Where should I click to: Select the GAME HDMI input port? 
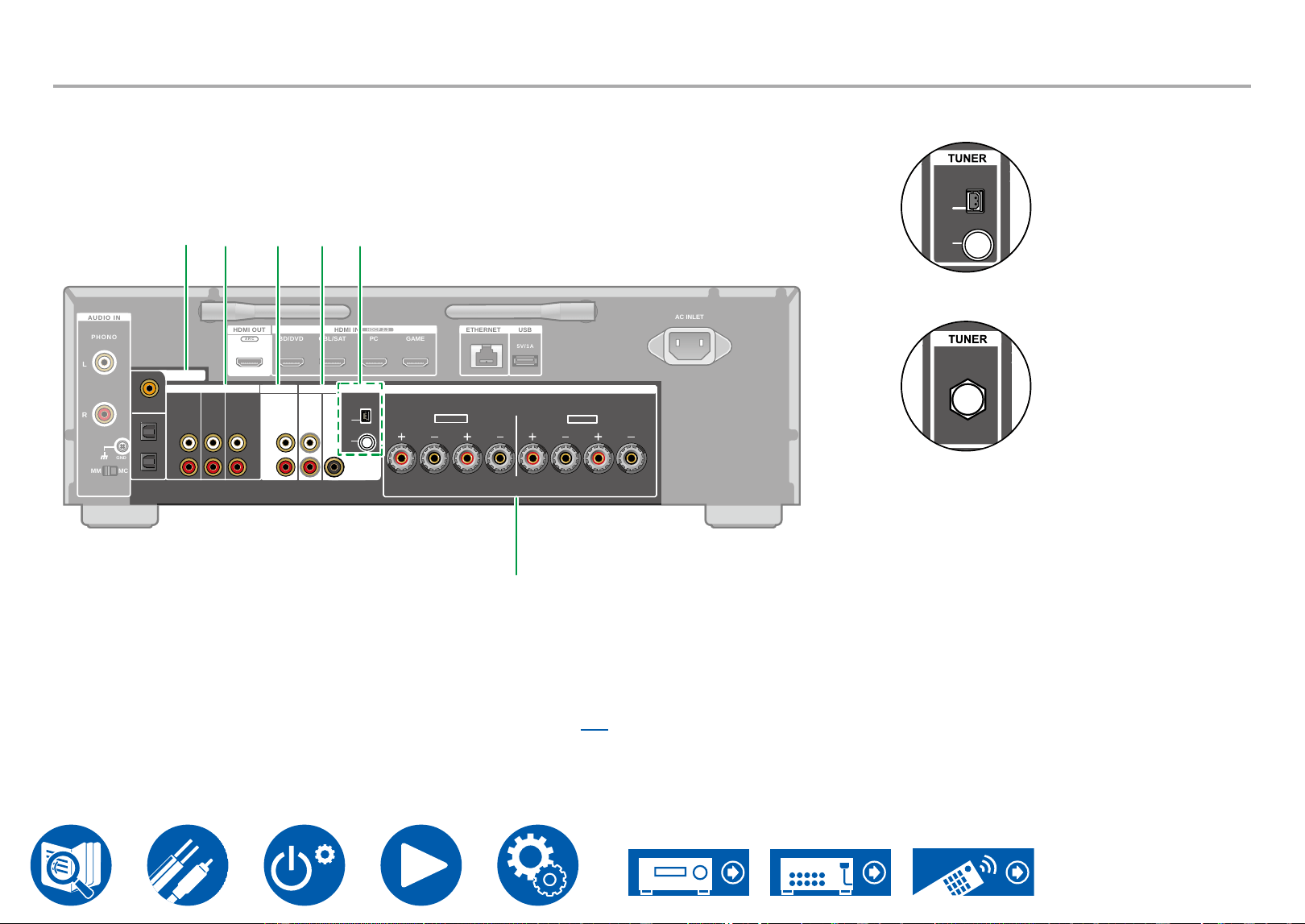tap(416, 363)
